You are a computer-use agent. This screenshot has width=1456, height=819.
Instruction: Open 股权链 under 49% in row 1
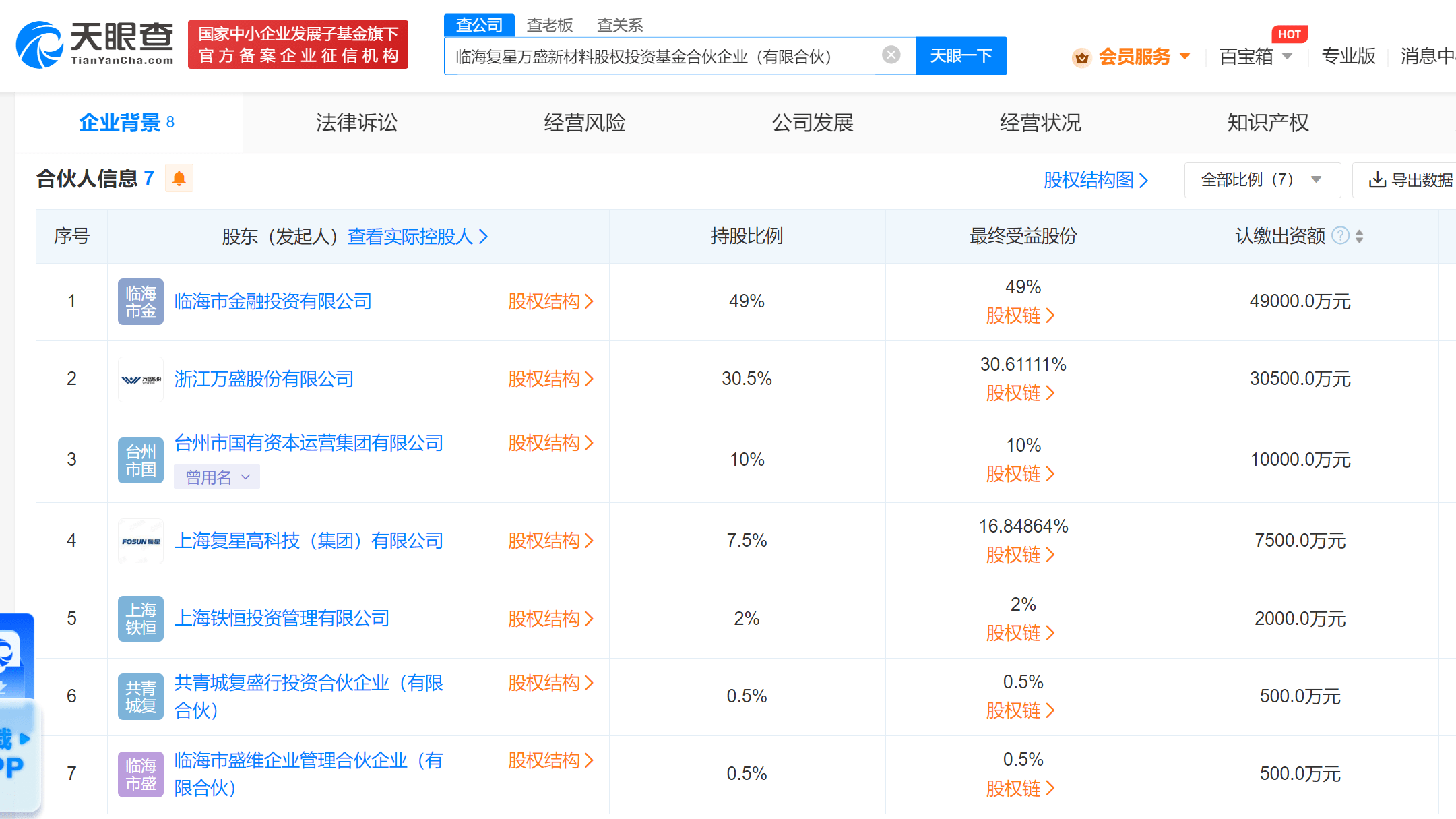tap(1020, 315)
